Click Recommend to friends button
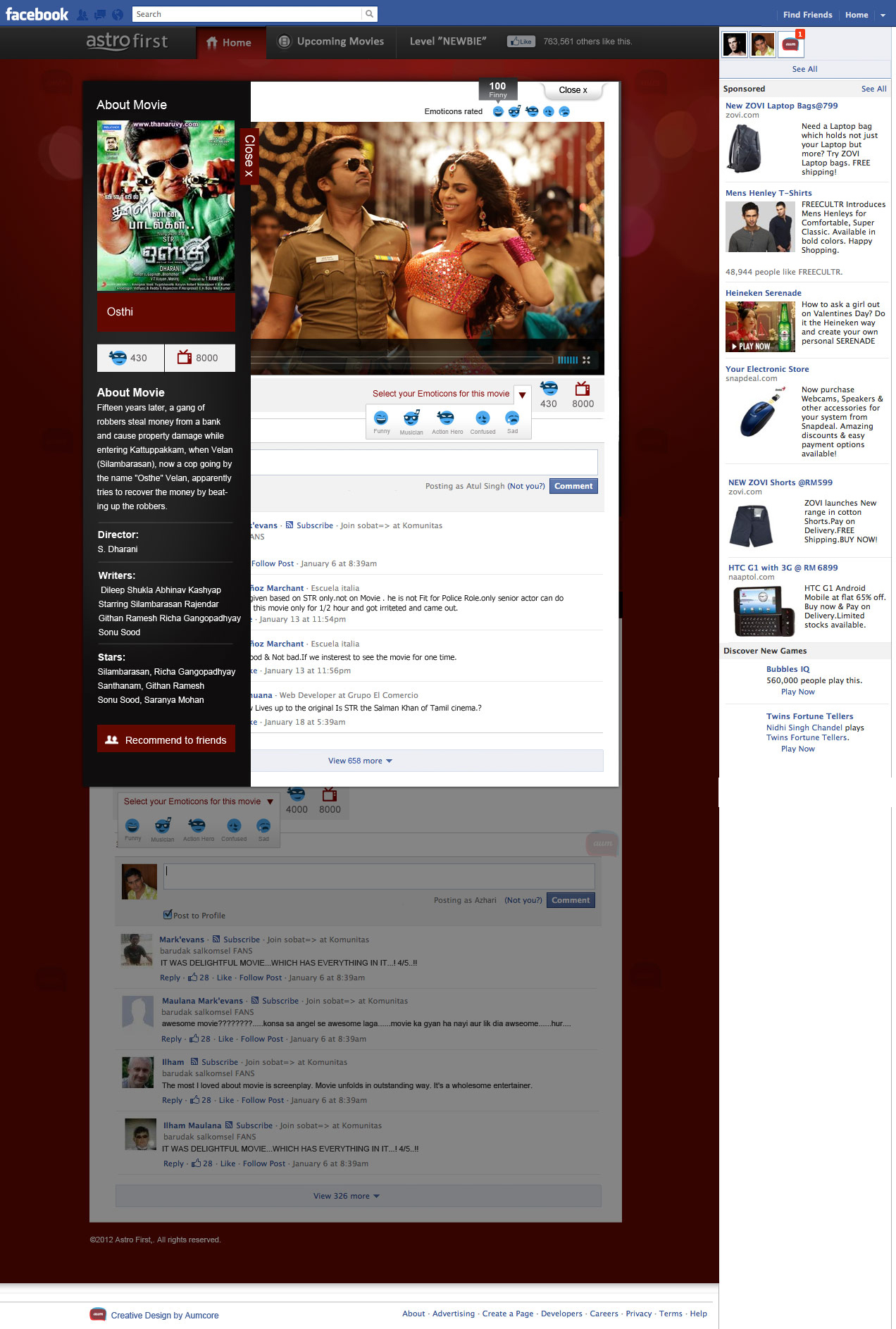Image resolution: width=896 pixels, height=1329 pixels. (x=166, y=740)
